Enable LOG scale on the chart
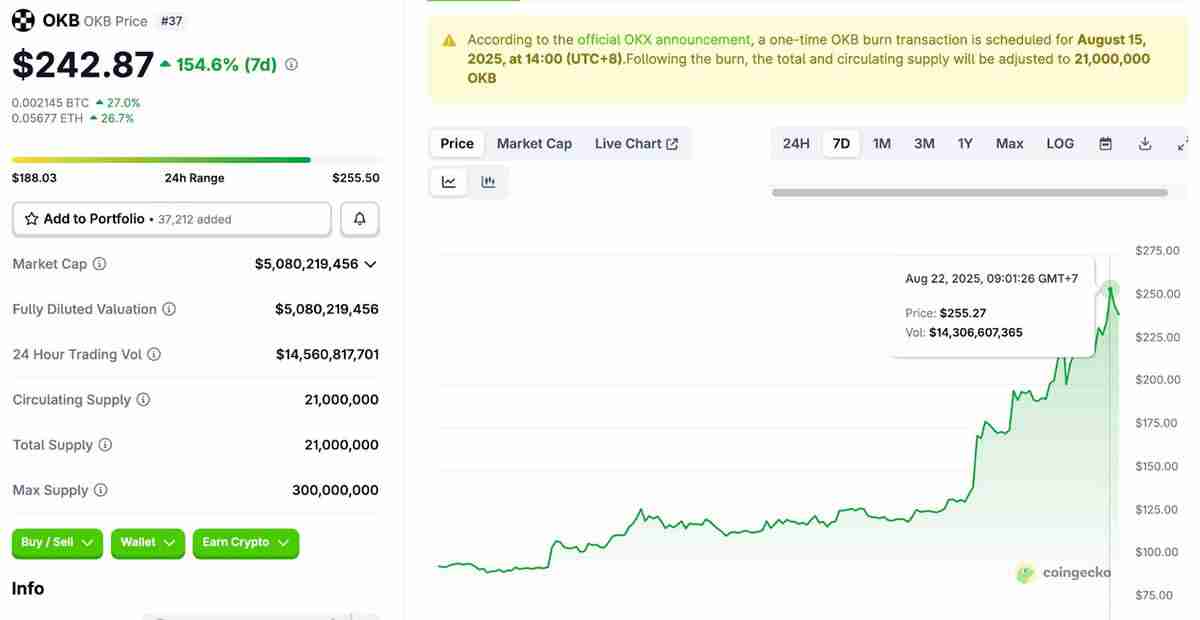 (x=1059, y=143)
